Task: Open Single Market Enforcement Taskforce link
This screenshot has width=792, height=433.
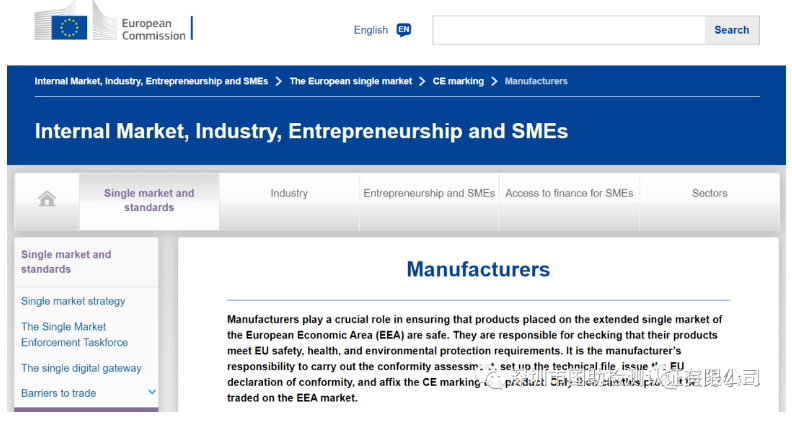Action: [74, 334]
